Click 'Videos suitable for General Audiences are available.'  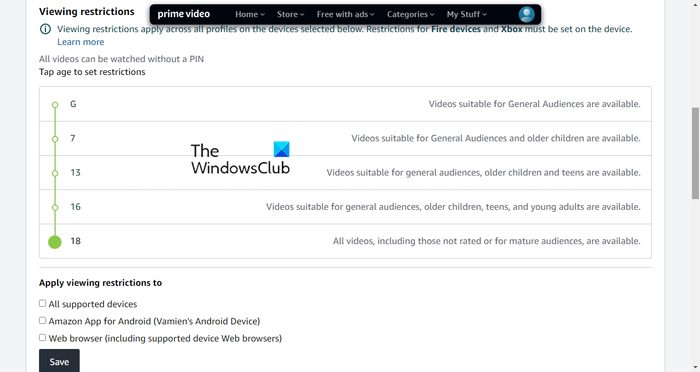(534, 104)
